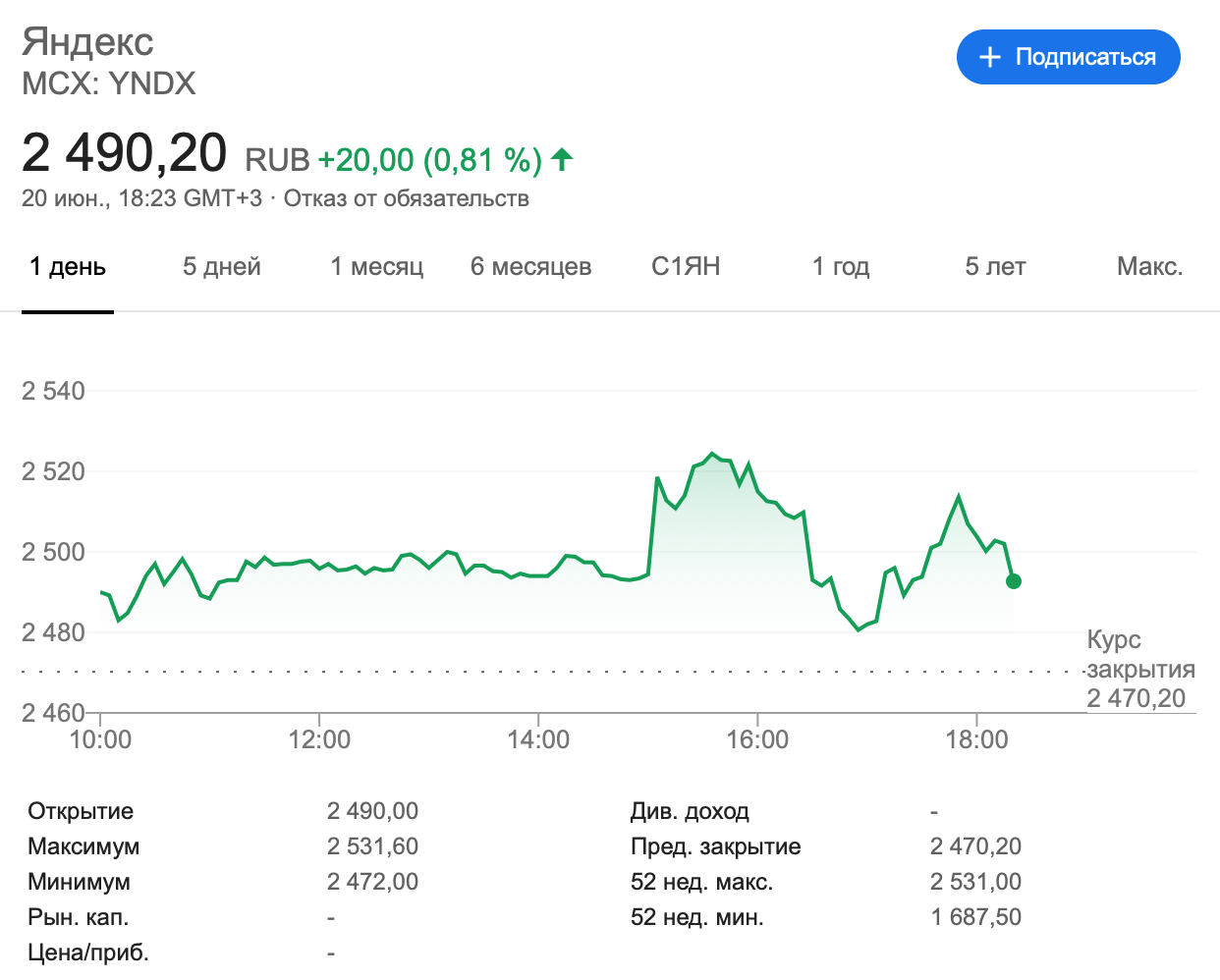This screenshot has height=980, width=1220.
Task: Click the plus icon in Подписаться button
Action: point(990,58)
